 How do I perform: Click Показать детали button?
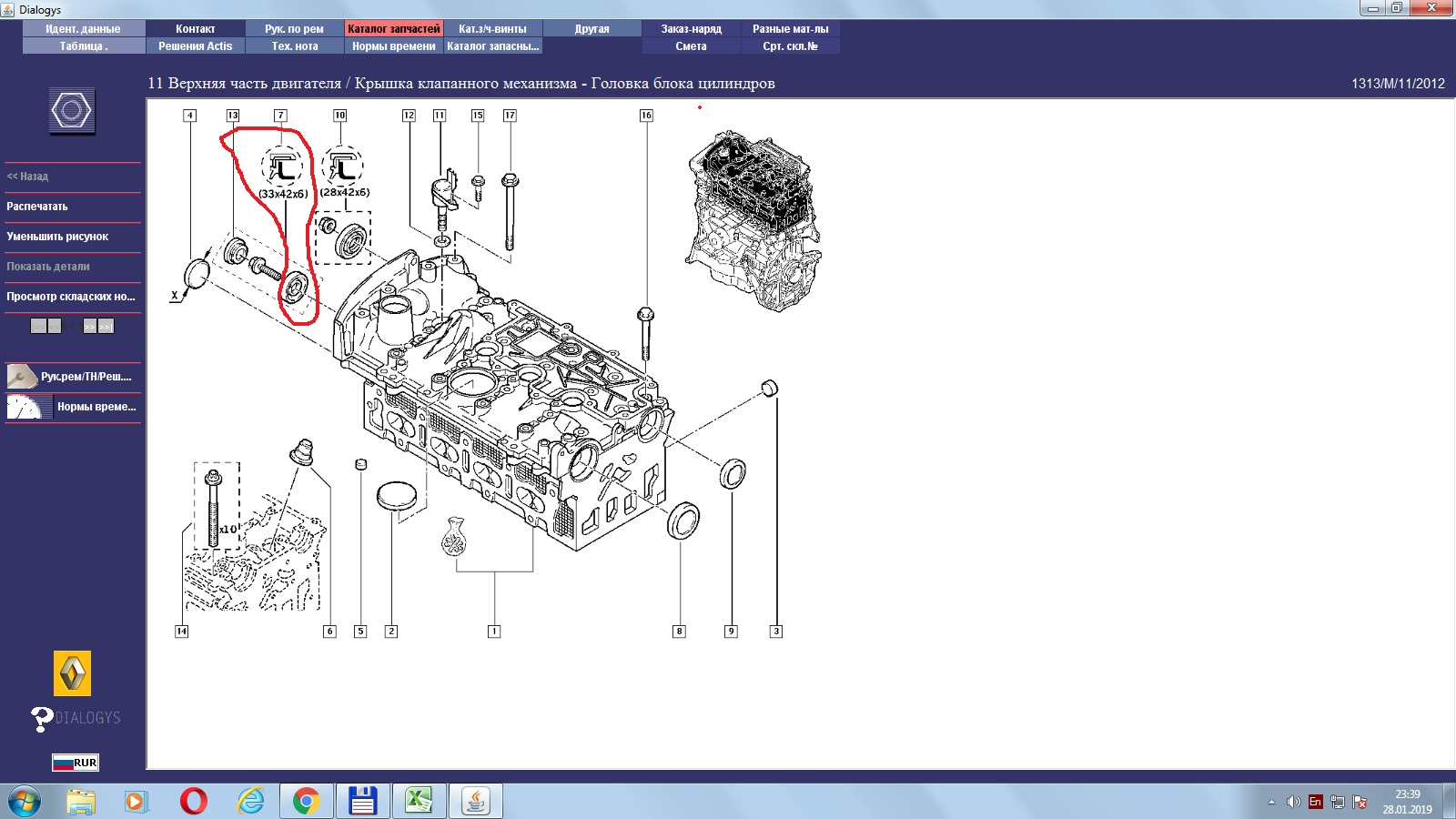coord(73,267)
